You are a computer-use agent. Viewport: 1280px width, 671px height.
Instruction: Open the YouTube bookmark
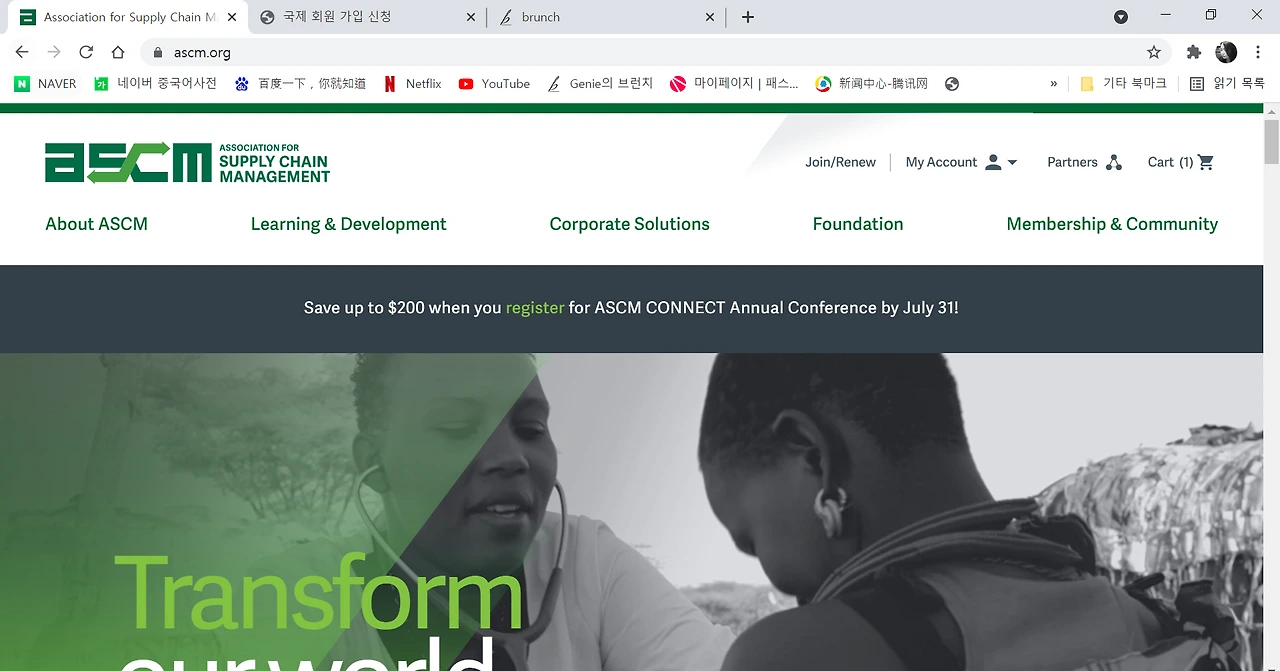pos(494,84)
